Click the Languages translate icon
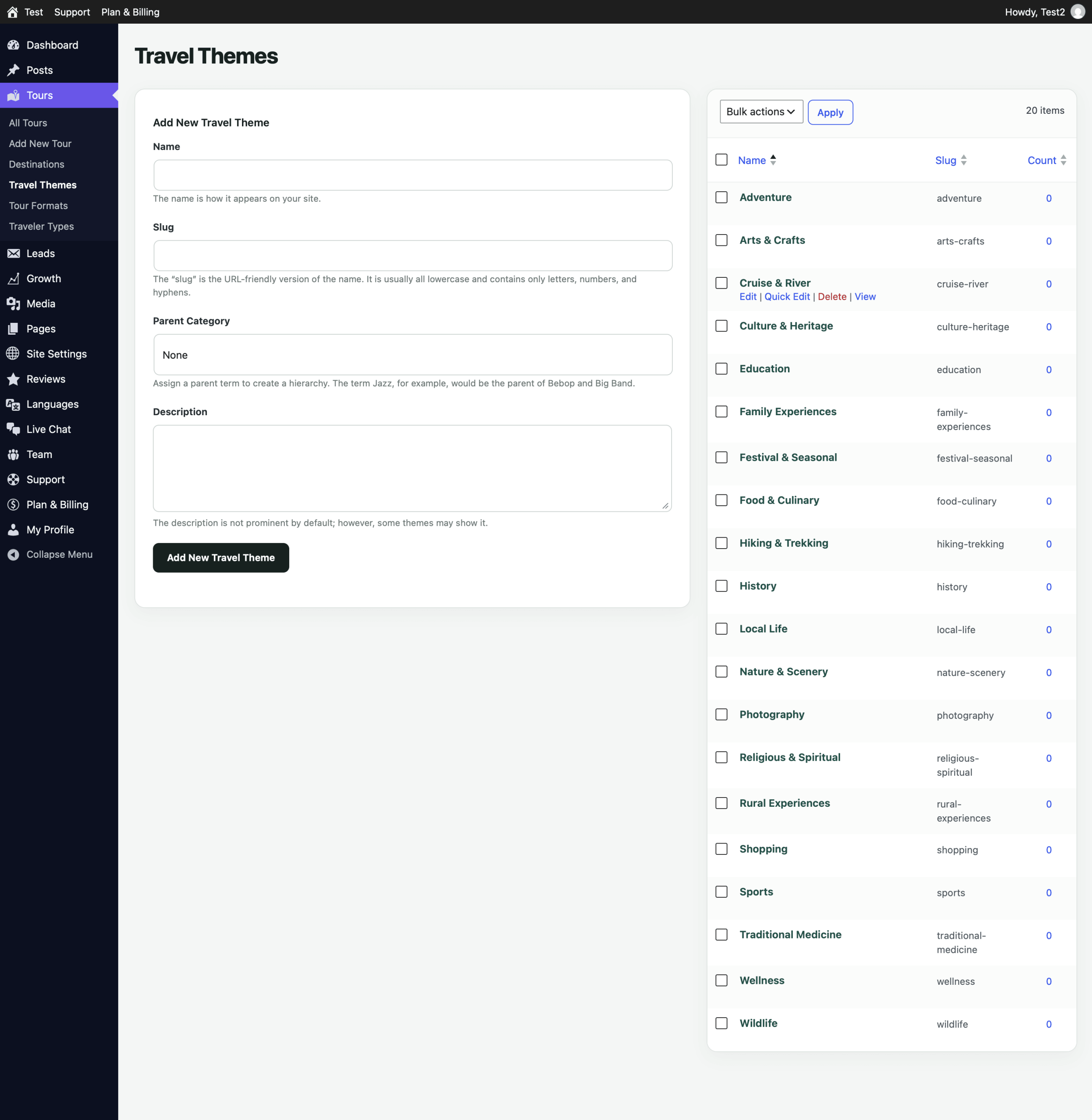 coord(14,404)
